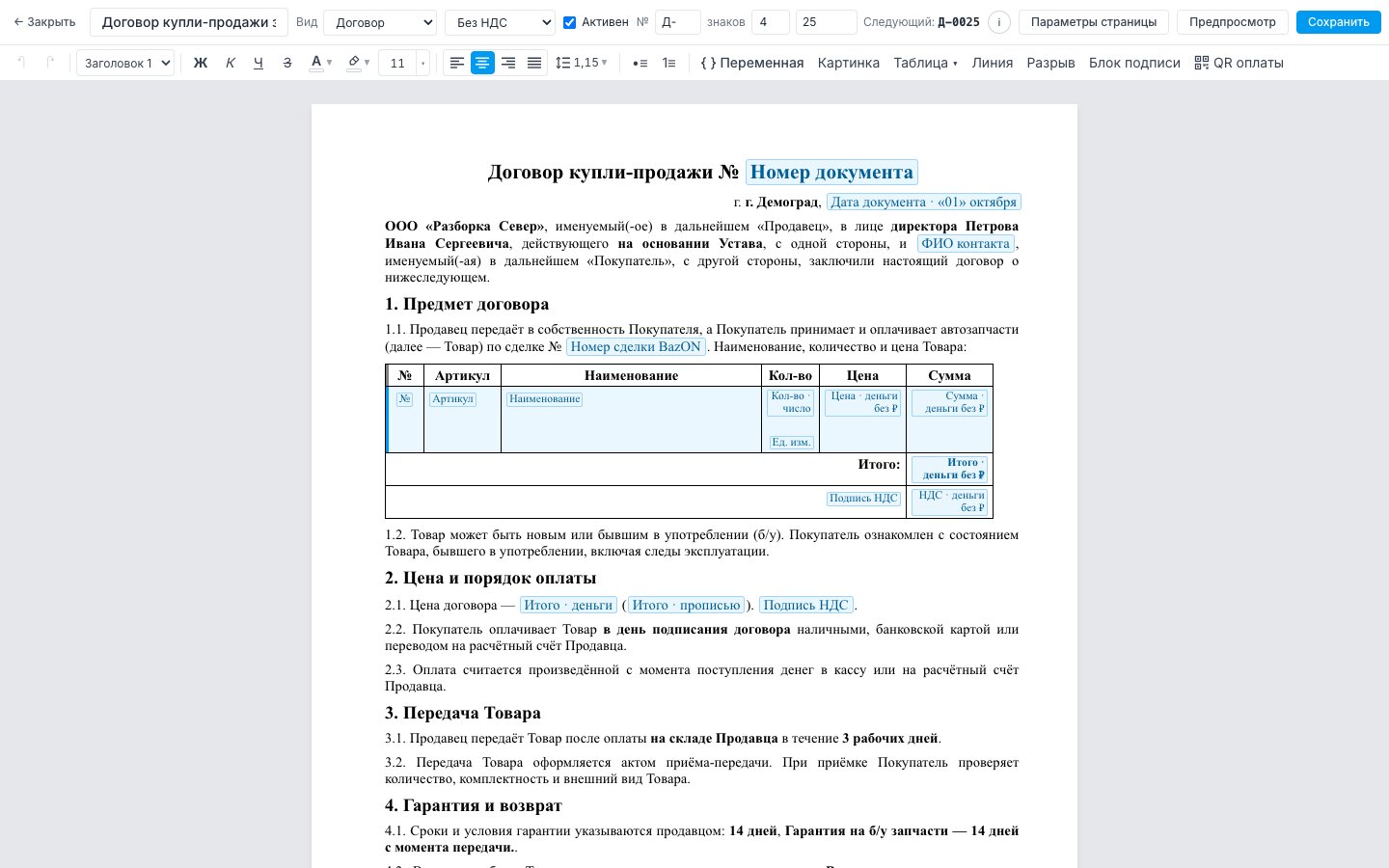The image size is (1389, 868).
Task: Justify the text alignment
Action: 534,63
